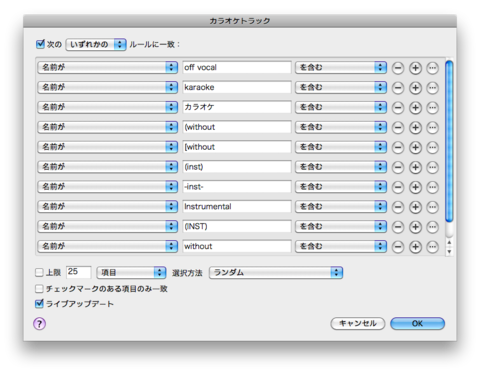Click ellipsis icon on the '-inst-' row
Viewport: 480px width, 373px height.
tap(432, 187)
